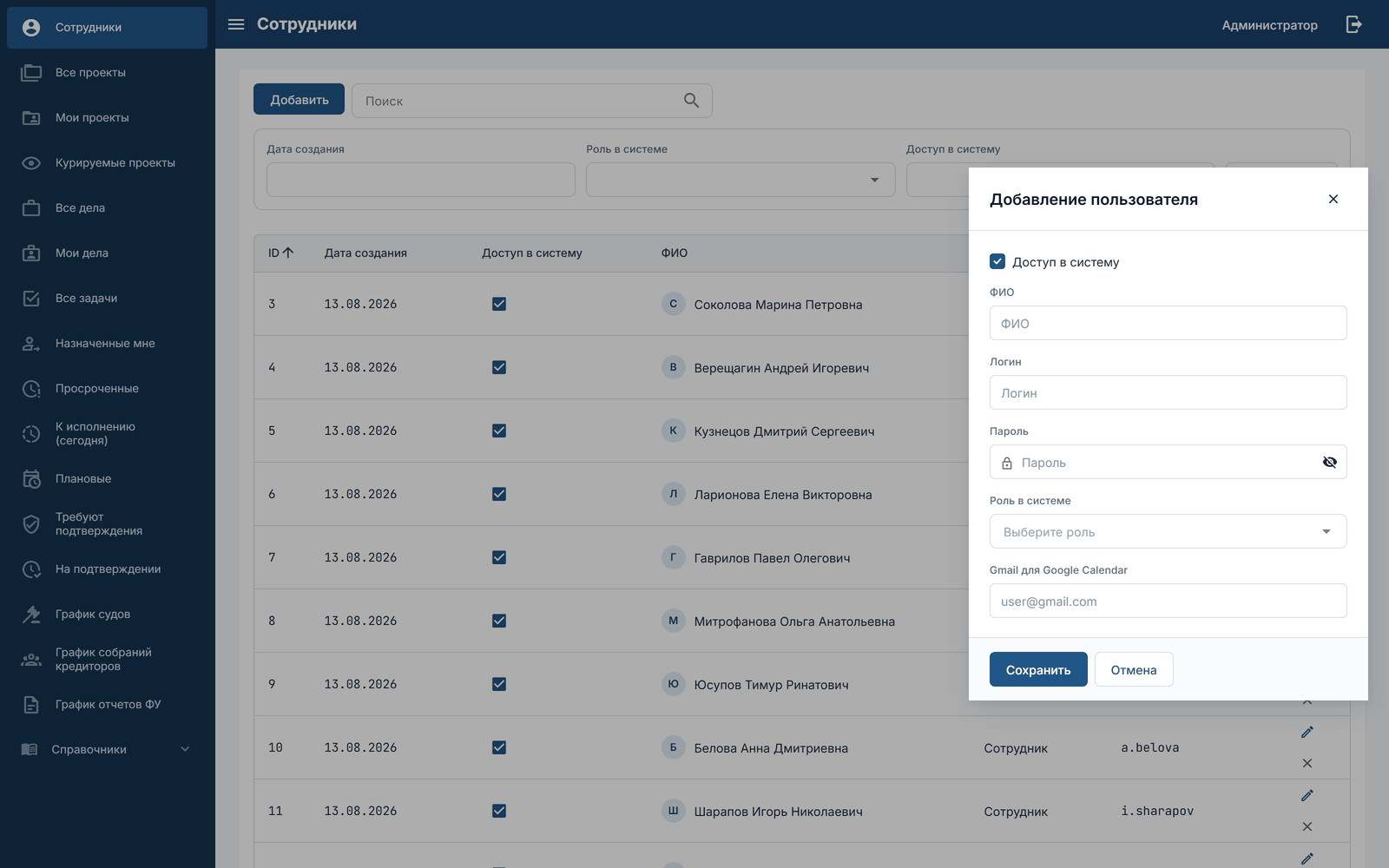Screen dimensions: 1389x868
Task: Click the ФИО column header
Action: 675,253
